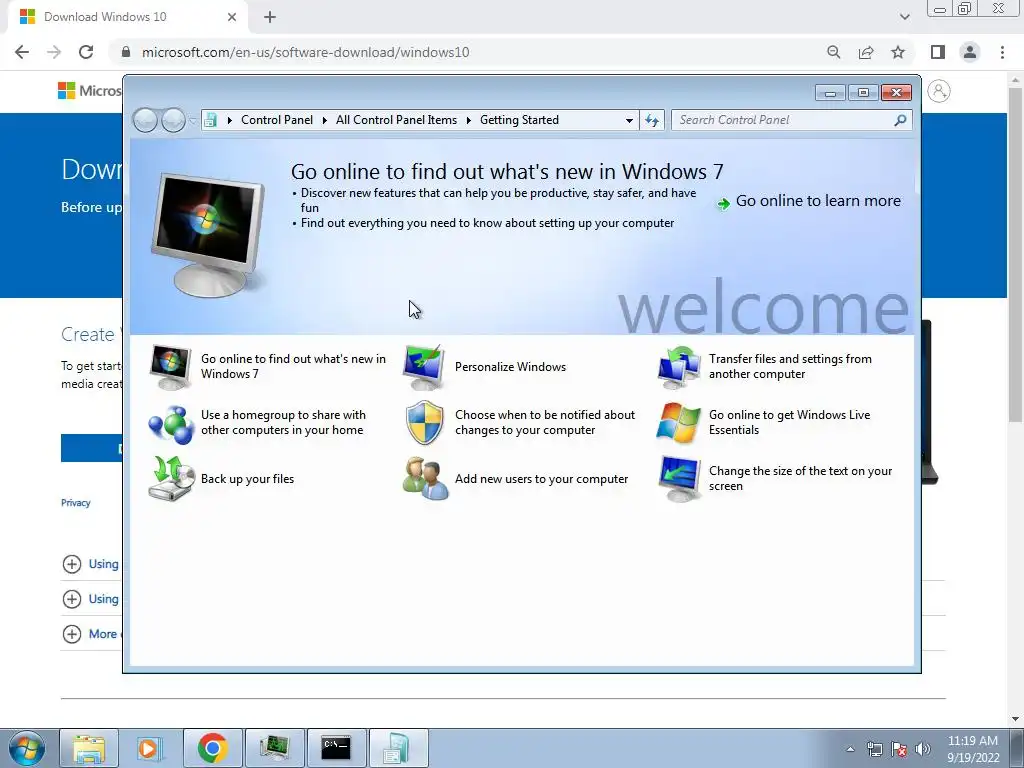
Task: Expand the arrow after All Control Panel Items
Action: (x=468, y=120)
